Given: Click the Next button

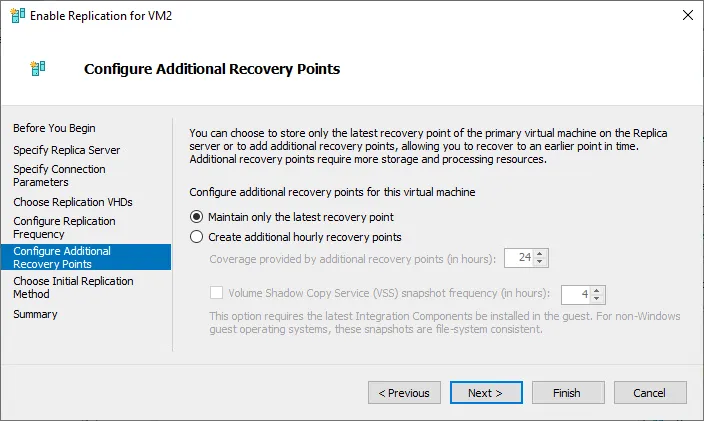Looking at the screenshot, I should (x=486, y=393).
